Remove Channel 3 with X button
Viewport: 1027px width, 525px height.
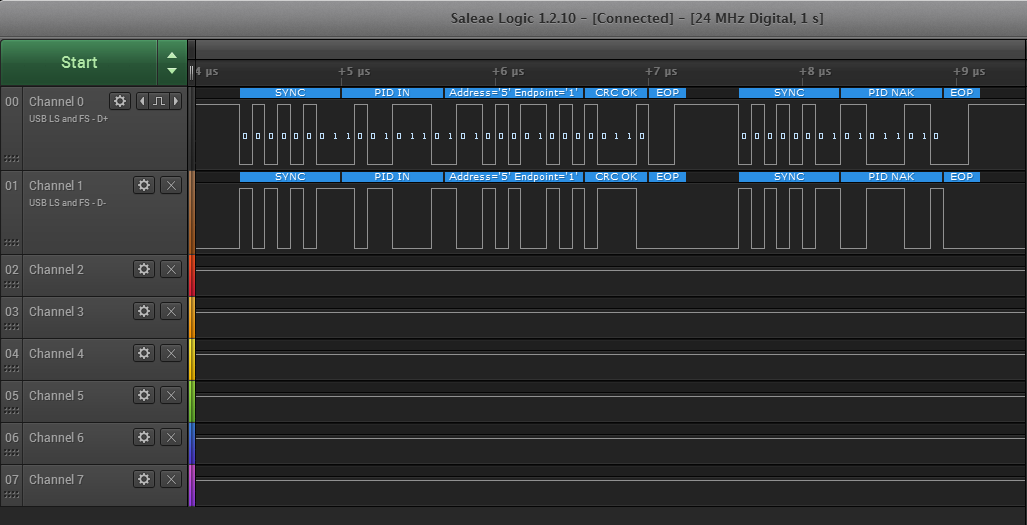[x=171, y=311]
